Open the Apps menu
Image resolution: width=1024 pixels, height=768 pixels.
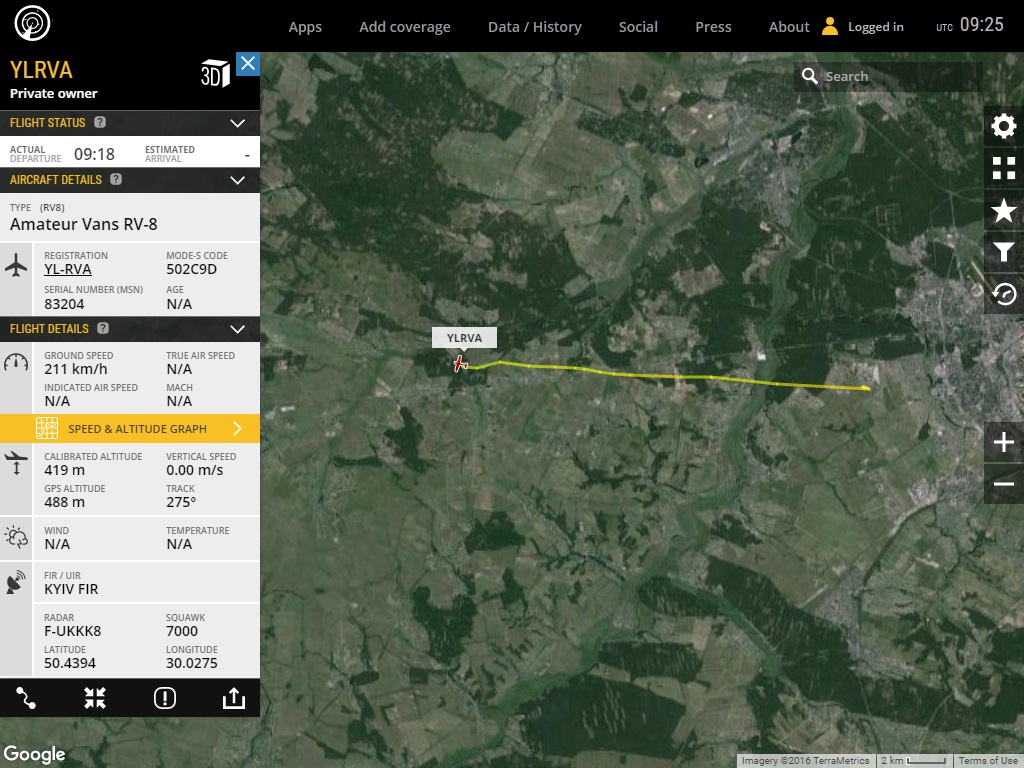click(305, 27)
